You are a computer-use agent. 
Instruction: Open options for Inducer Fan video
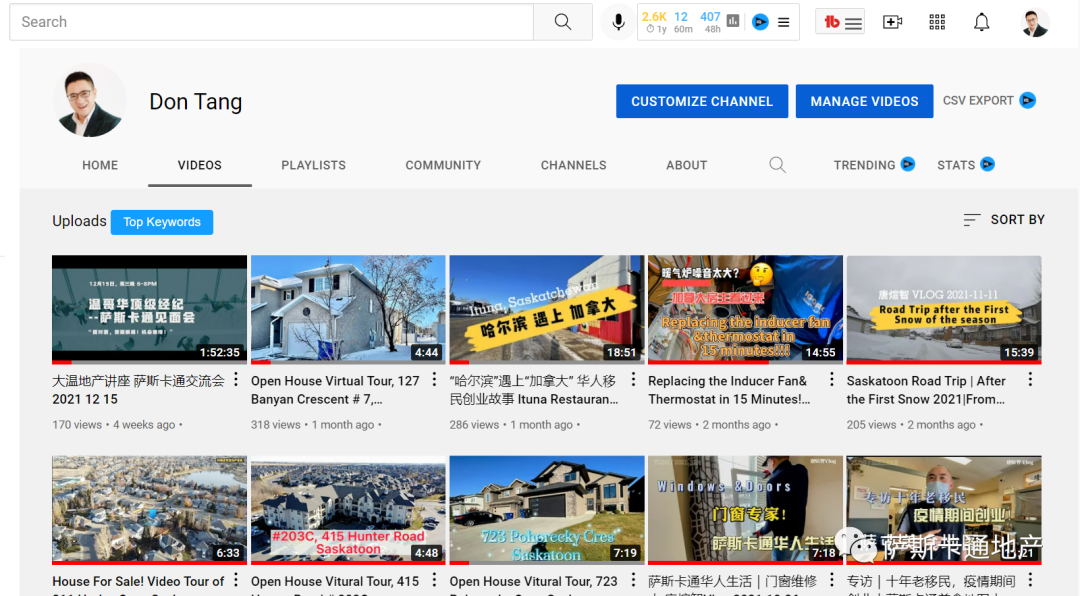tap(832, 380)
